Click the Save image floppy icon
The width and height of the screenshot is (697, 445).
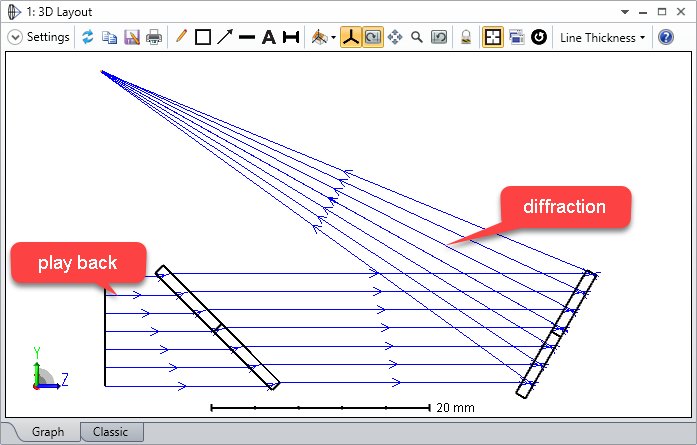point(132,37)
